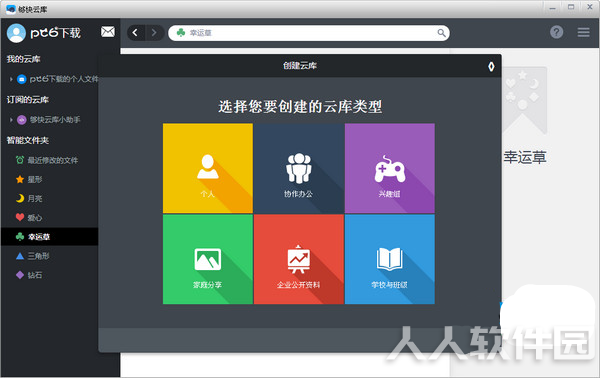Click the search magnifier icon
Viewport: 600px width, 378px height.
tap(441, 33)
